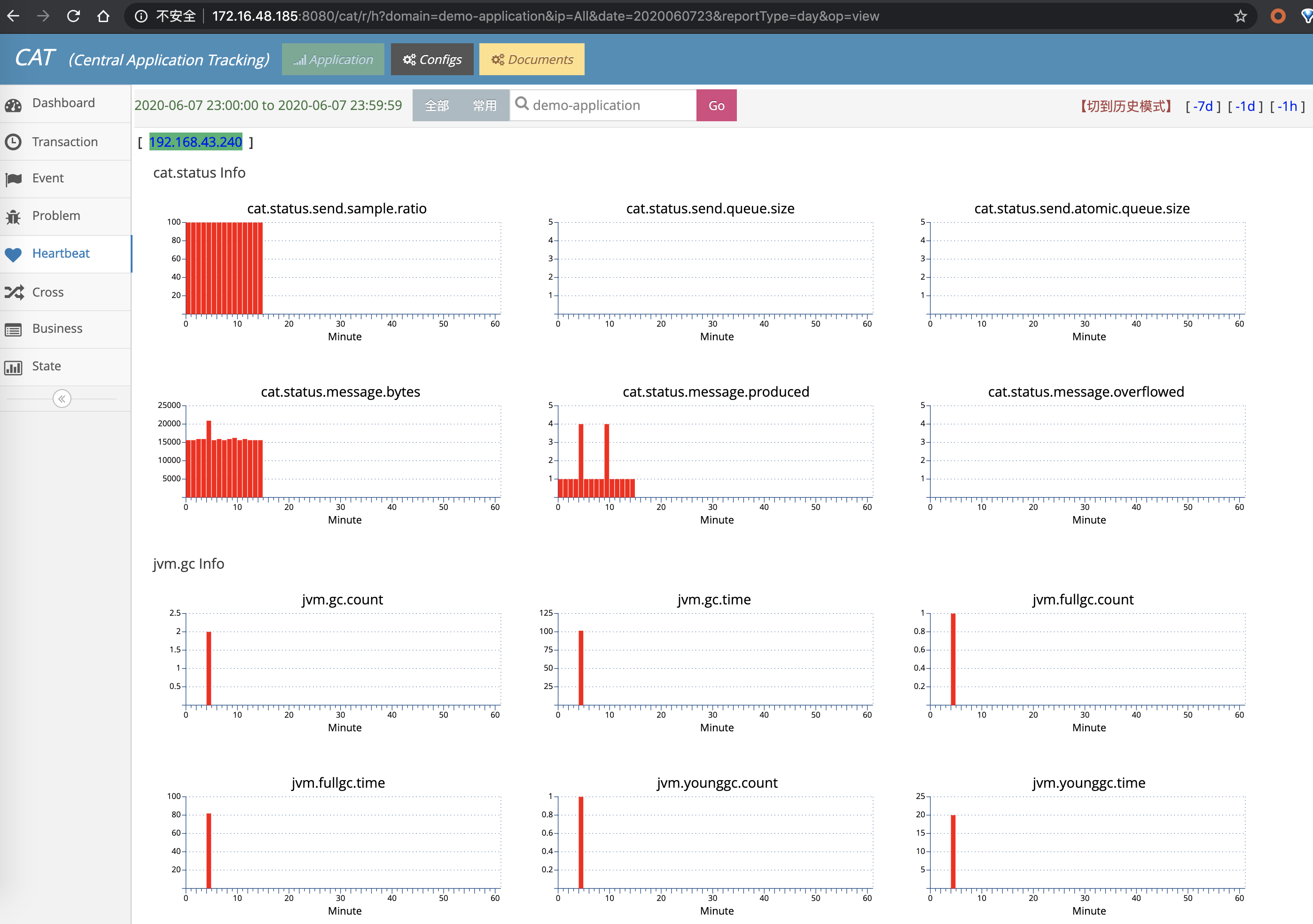The image size is (1313, 924).
Task: Toggle the 常用 domain filter
Action: pyautogui.click(x=485, y=106)
